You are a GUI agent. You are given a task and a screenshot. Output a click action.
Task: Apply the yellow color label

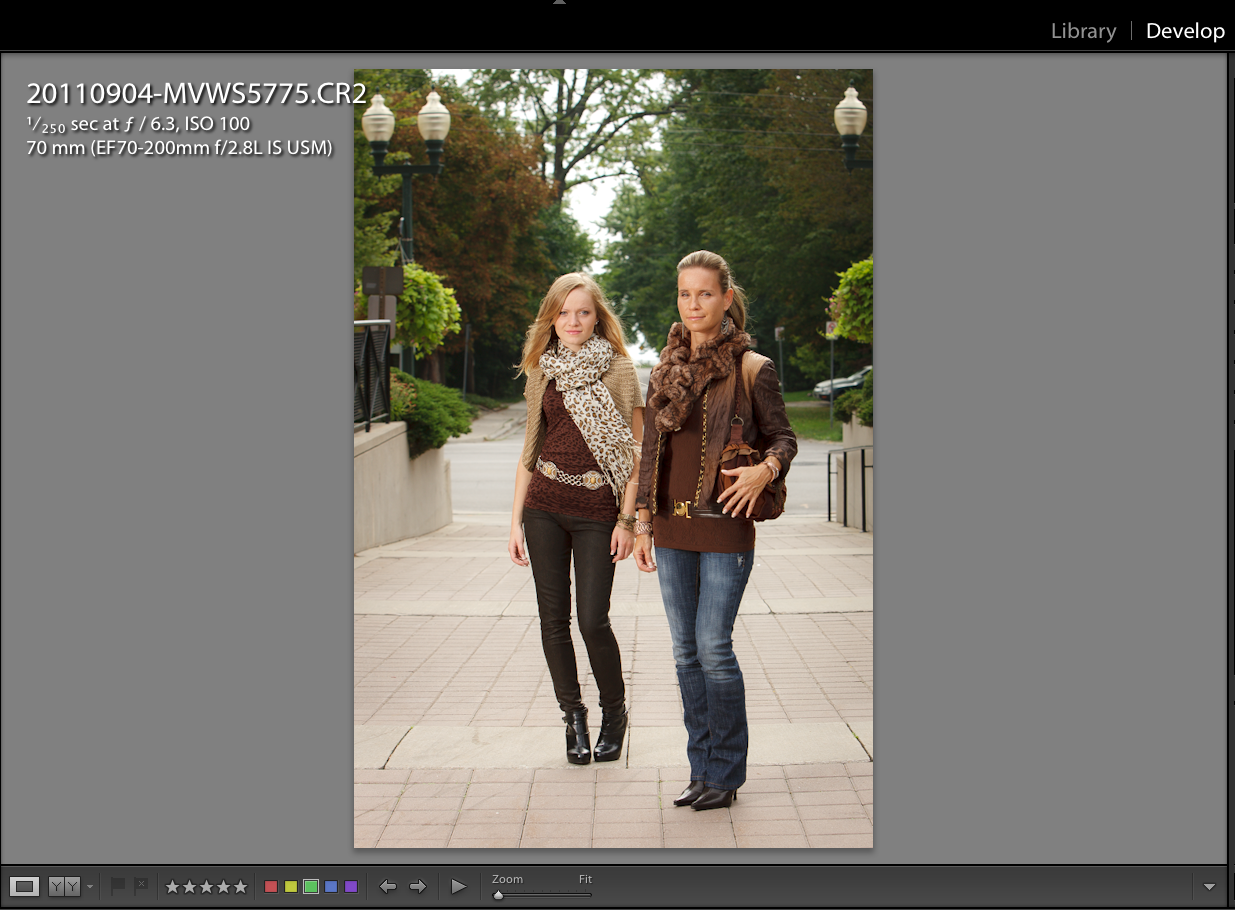[291, 887]
